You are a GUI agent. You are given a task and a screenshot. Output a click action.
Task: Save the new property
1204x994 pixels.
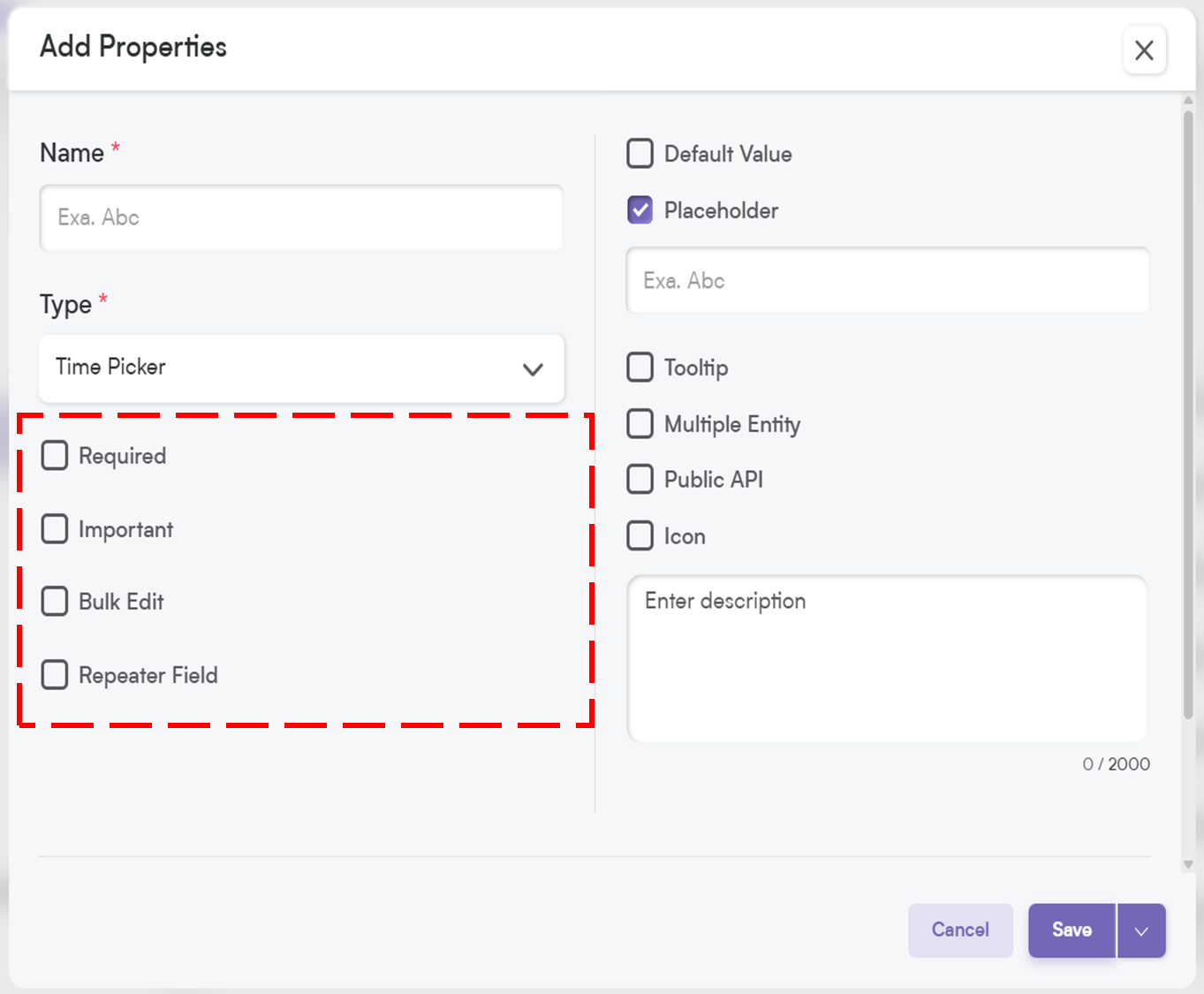(x=1071, y=930)
